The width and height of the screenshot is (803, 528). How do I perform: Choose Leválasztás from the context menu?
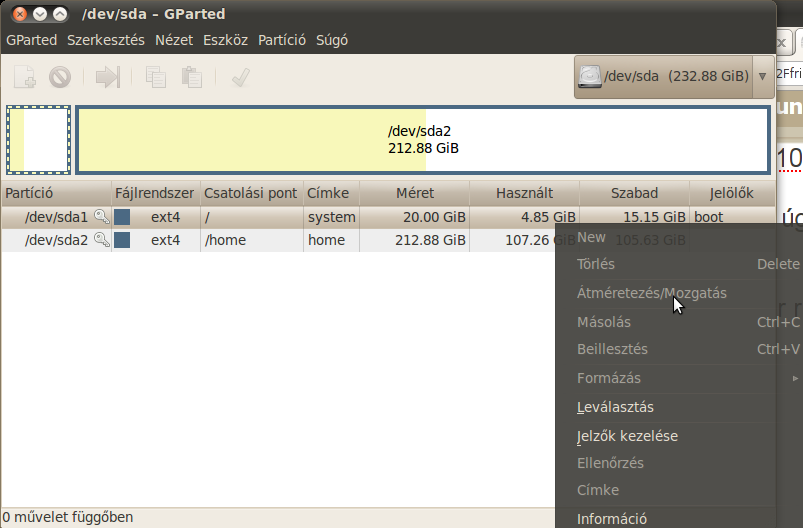[615, 407]
